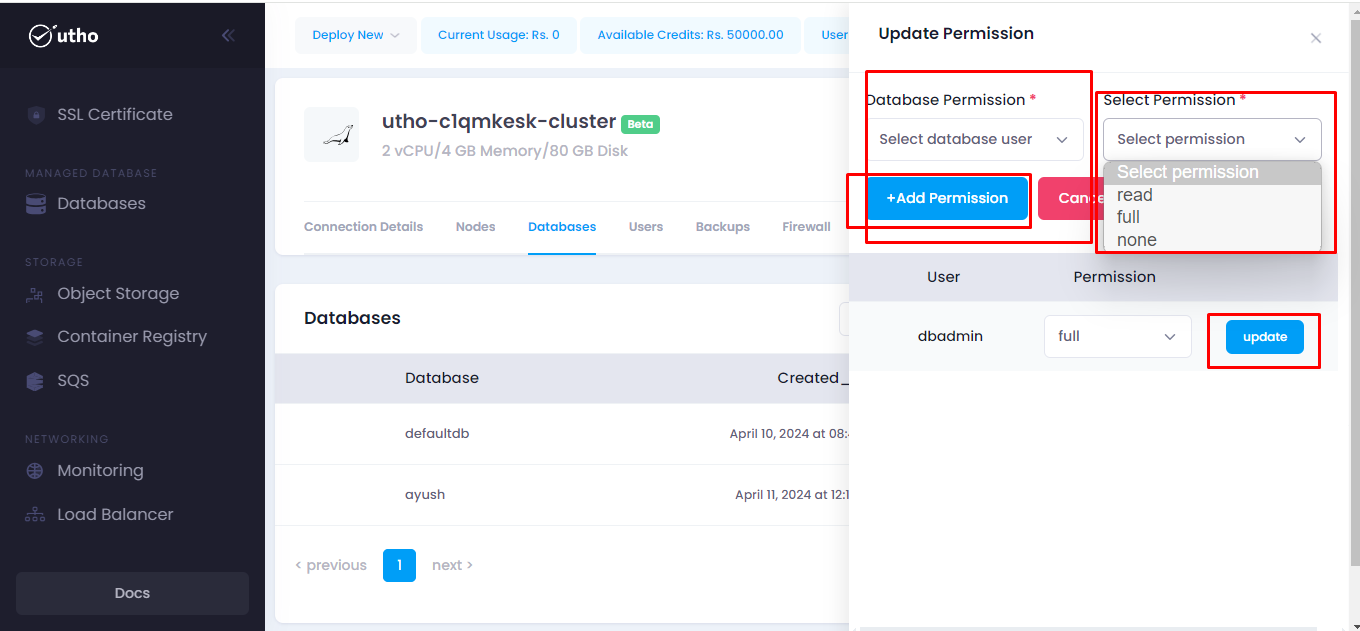Collapse the sidebar with double-chevron icon
This screenshot has height=631, width=1360.
(x=228, y=36)
